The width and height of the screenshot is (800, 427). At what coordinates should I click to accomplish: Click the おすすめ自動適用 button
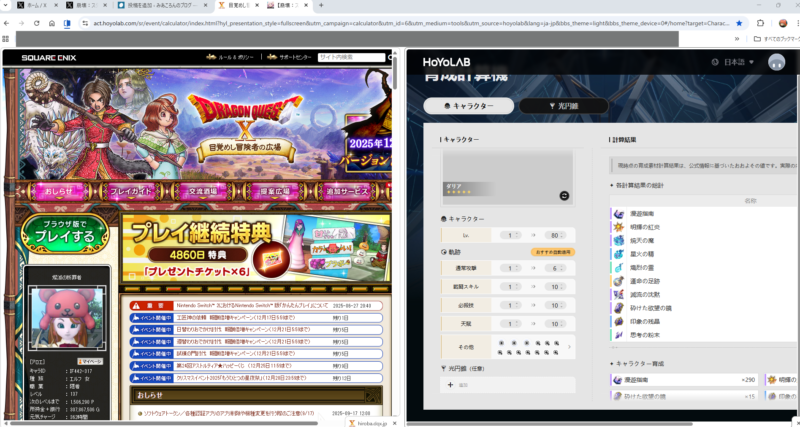pos(553,252)
